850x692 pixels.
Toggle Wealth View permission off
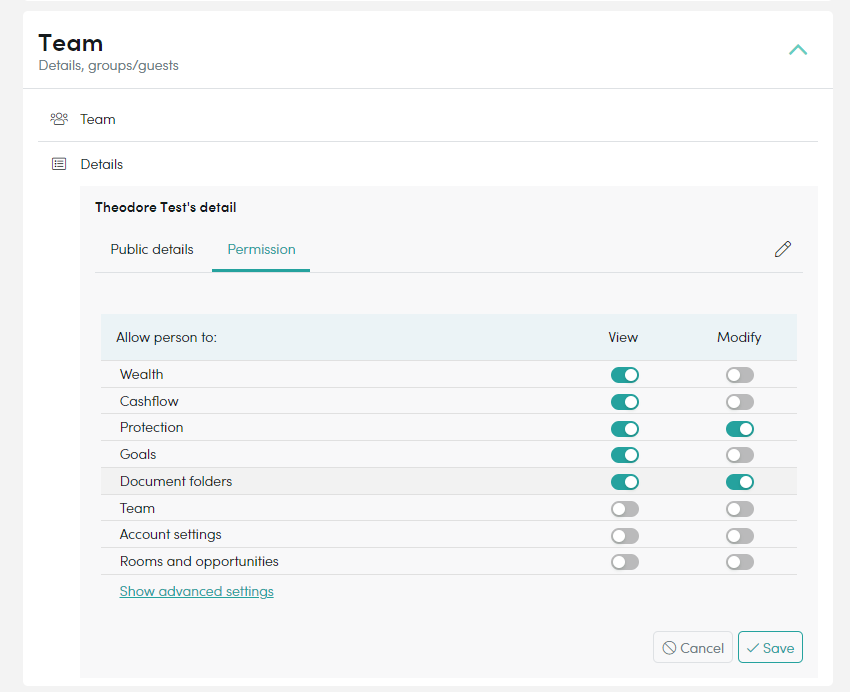tap(624, 375)
